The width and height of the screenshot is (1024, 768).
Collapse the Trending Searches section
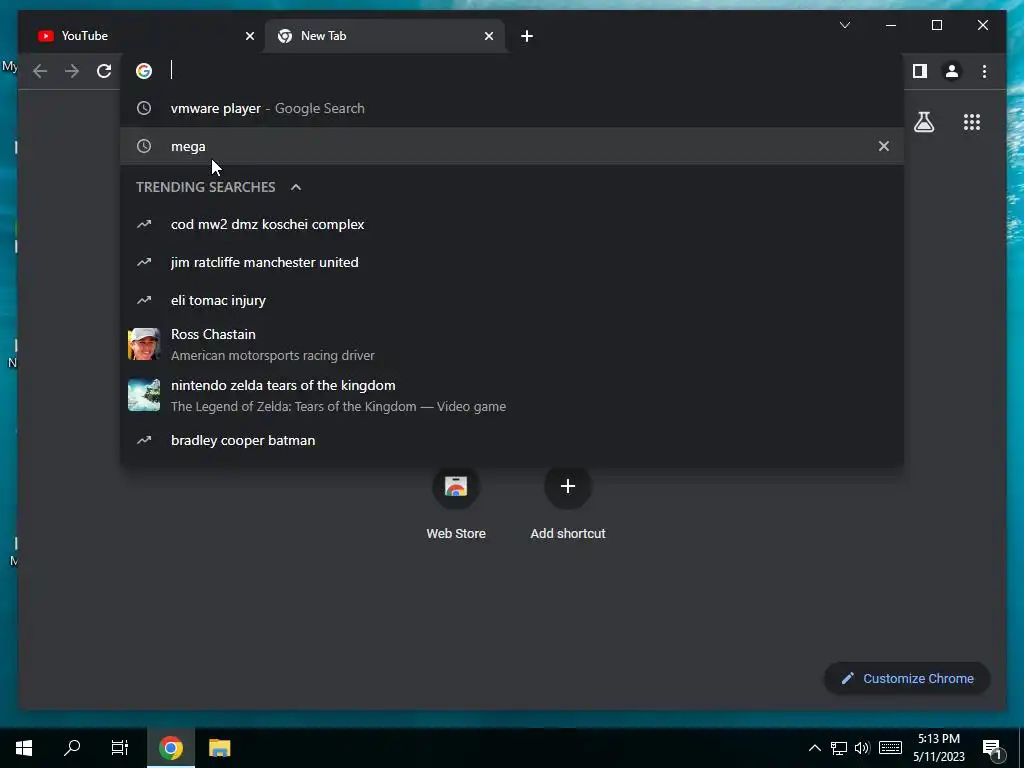(x=296, y=187)
